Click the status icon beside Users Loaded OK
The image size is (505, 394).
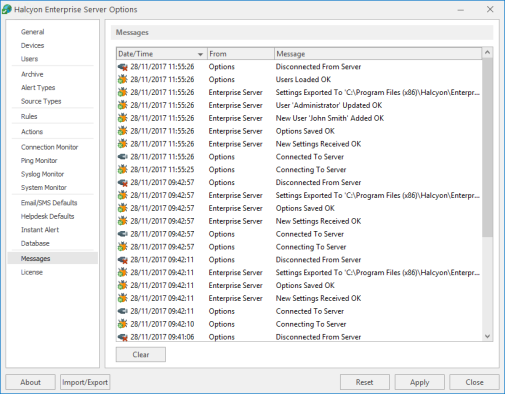coord(123,80)
